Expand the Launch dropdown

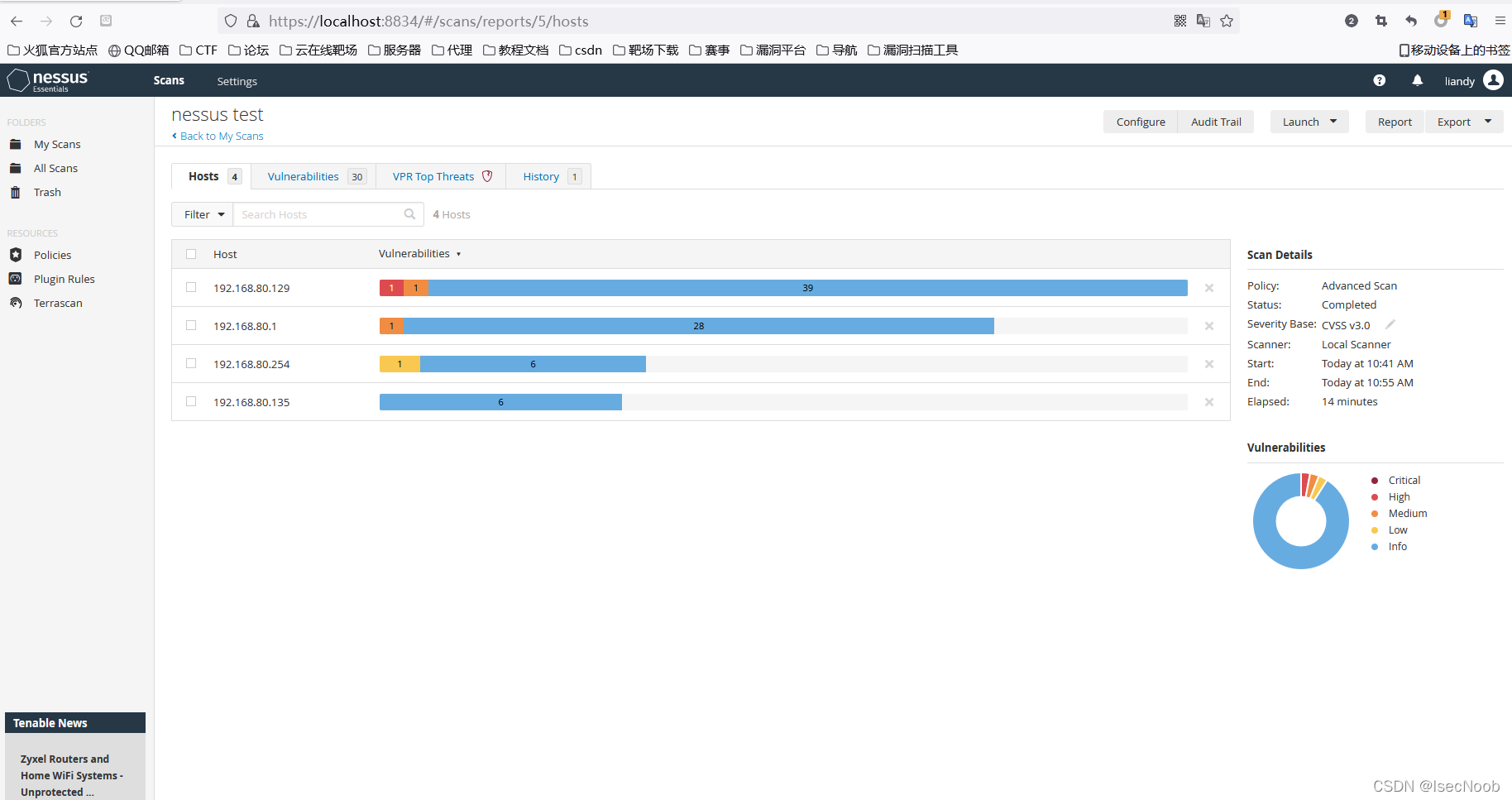click(1309, 122)
